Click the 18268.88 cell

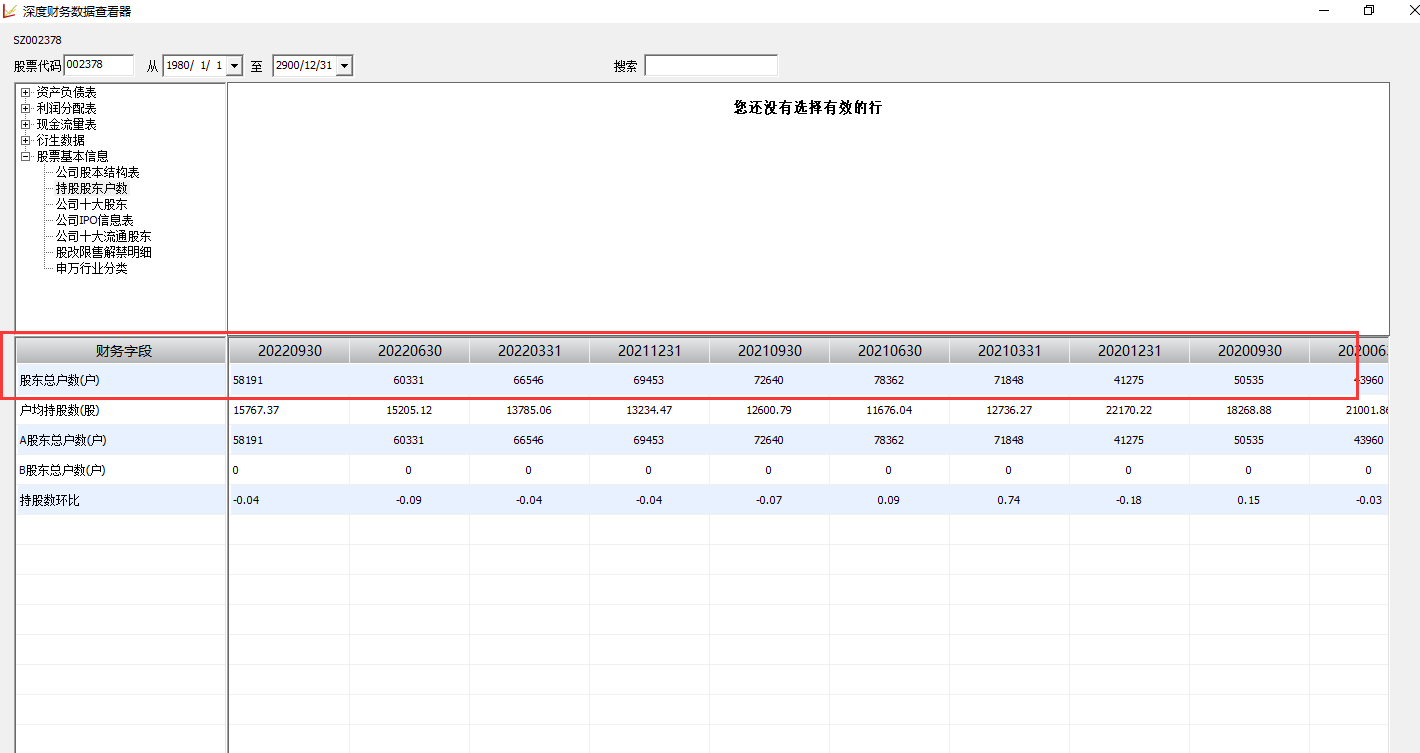1249,410
